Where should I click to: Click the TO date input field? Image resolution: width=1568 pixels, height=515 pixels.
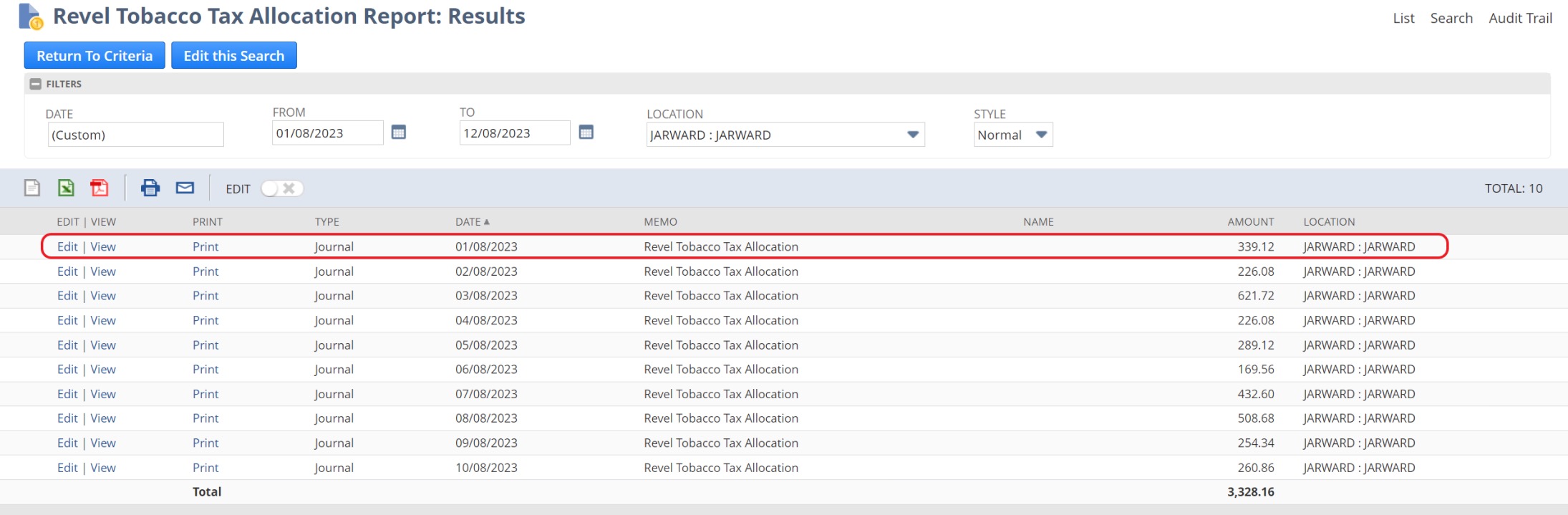(515, 133)
